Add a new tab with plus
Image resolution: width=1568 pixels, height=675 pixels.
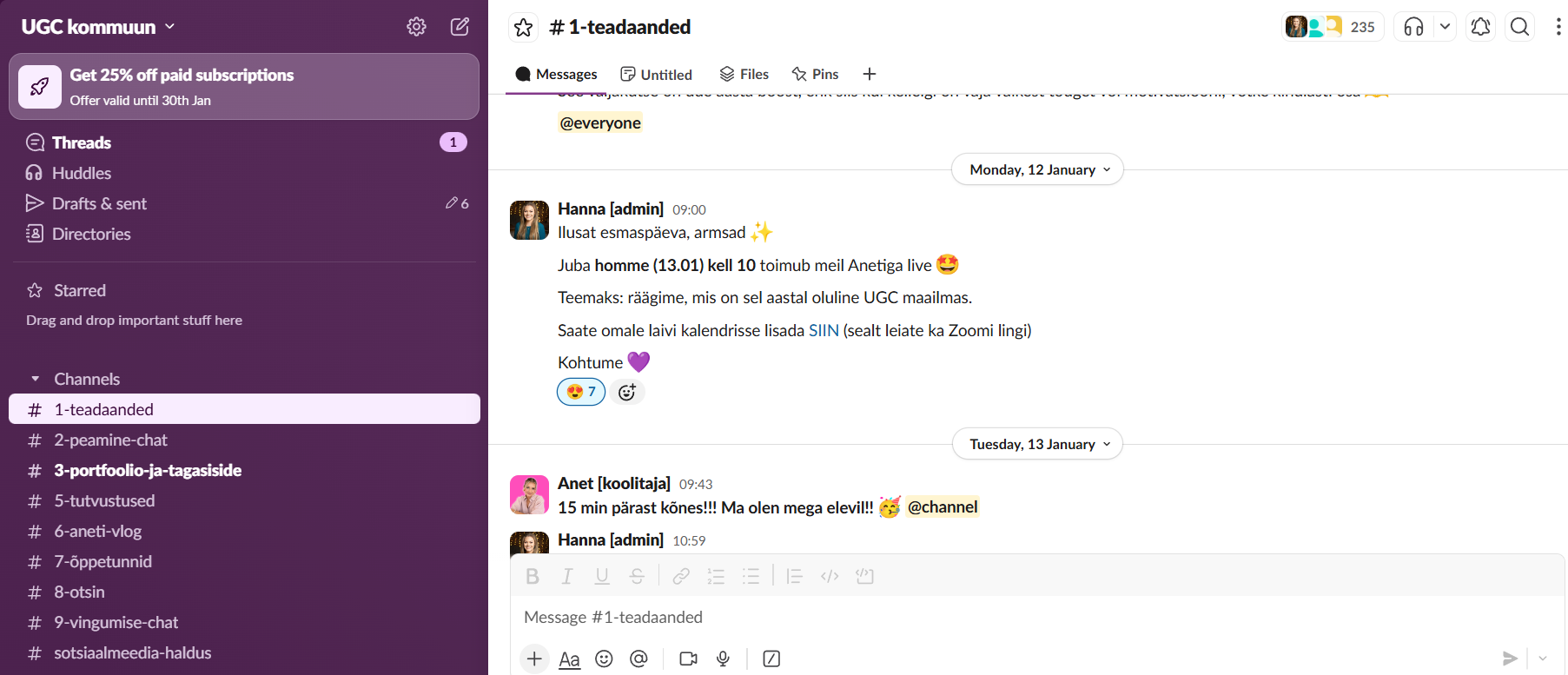[870, 74]
